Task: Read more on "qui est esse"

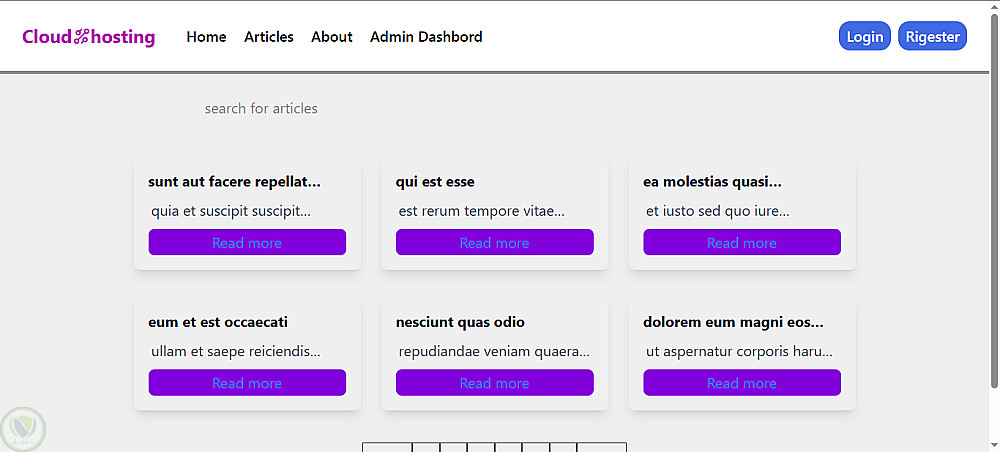Action: [x=494, y=243]
